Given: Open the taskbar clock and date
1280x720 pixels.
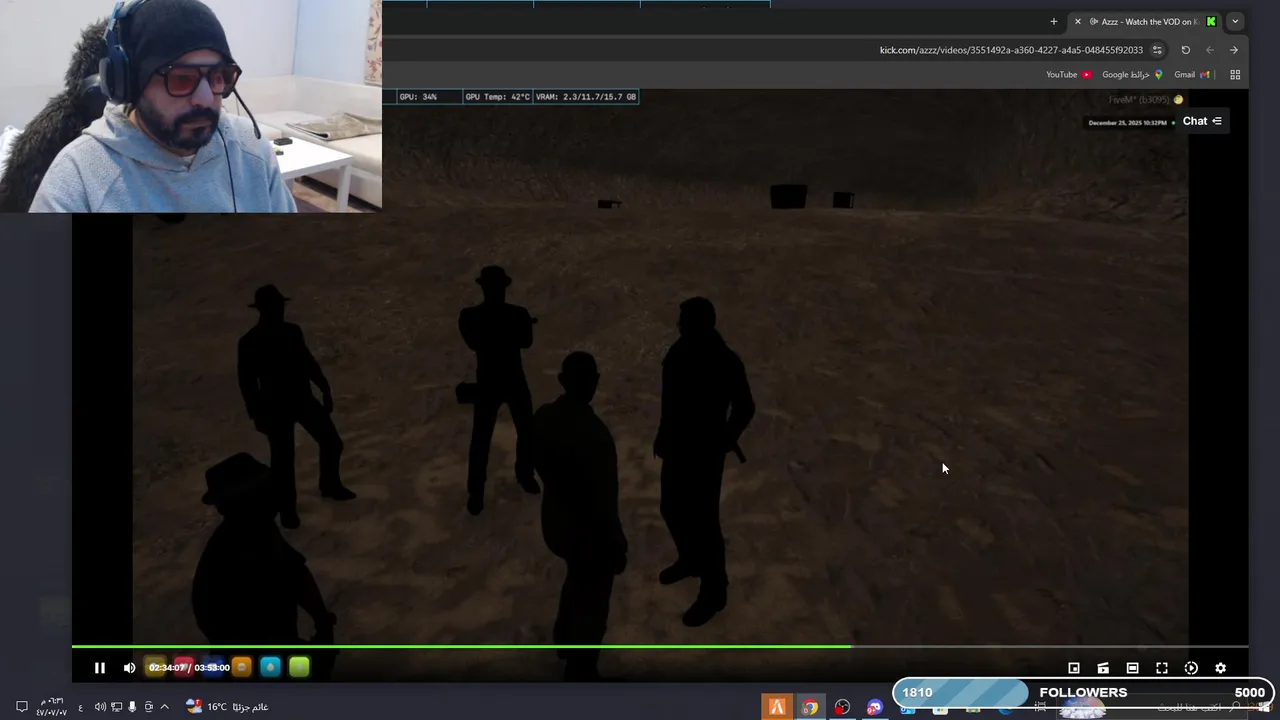Looking at the screenshot, I should pyautogui.click(x=51, y=707).
